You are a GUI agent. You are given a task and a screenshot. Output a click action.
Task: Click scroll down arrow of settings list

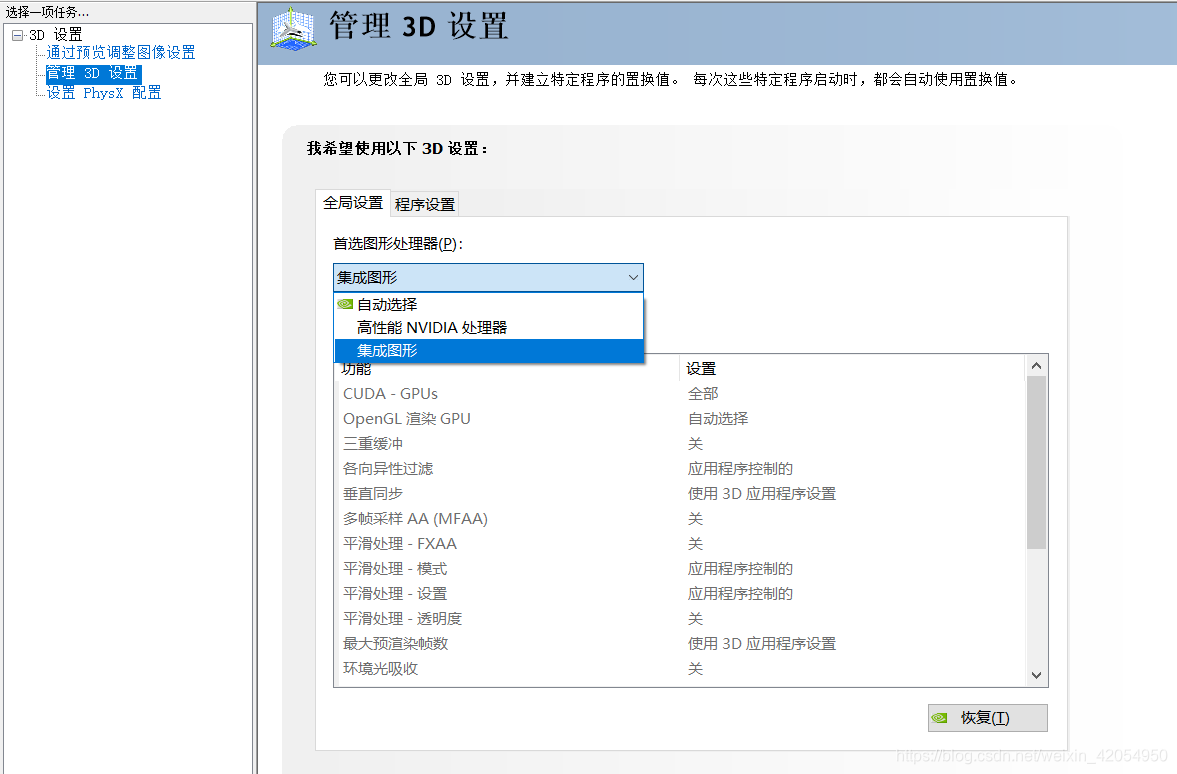(1037, 675)
